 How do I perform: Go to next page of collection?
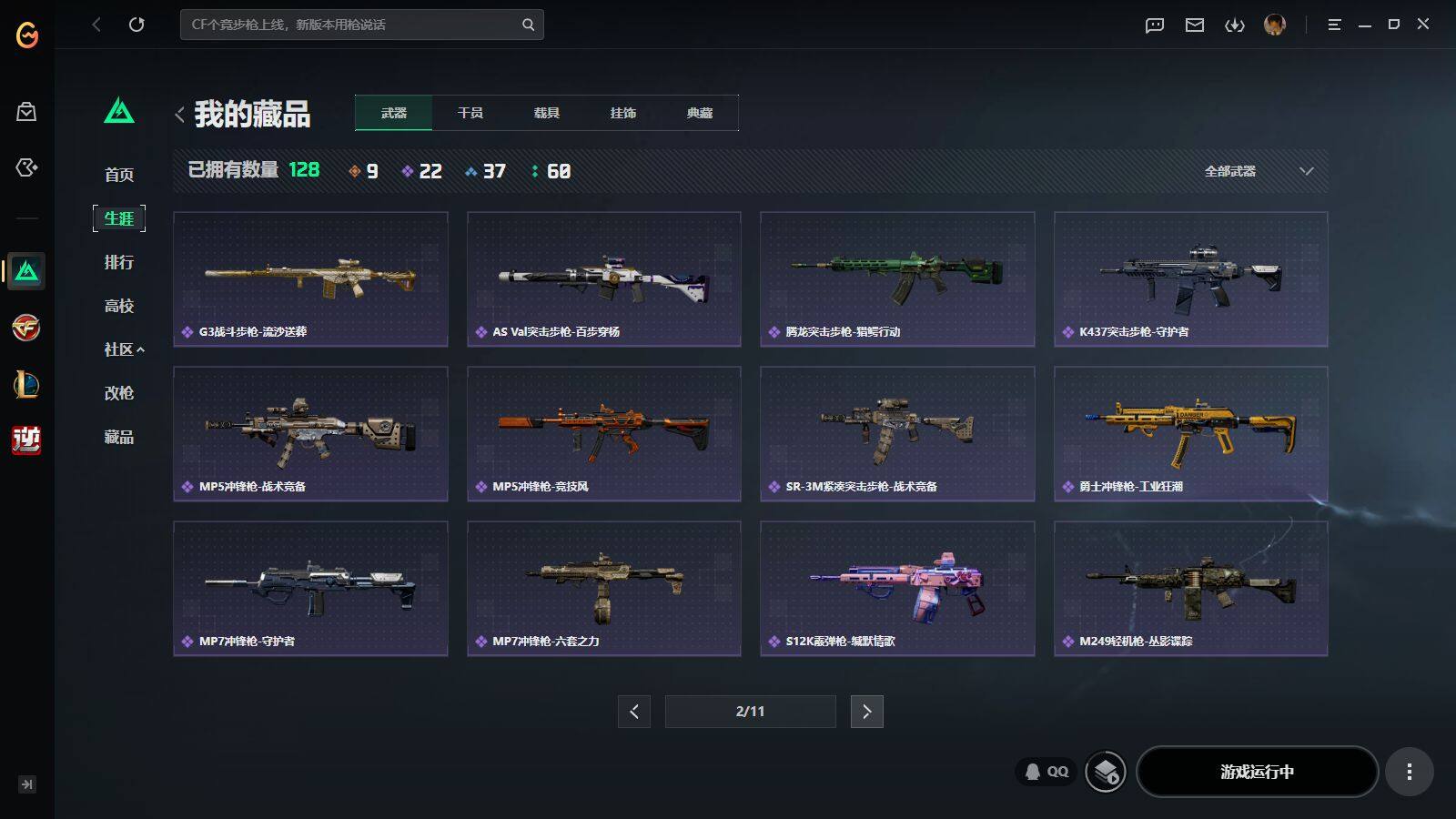tap(866, 712)
